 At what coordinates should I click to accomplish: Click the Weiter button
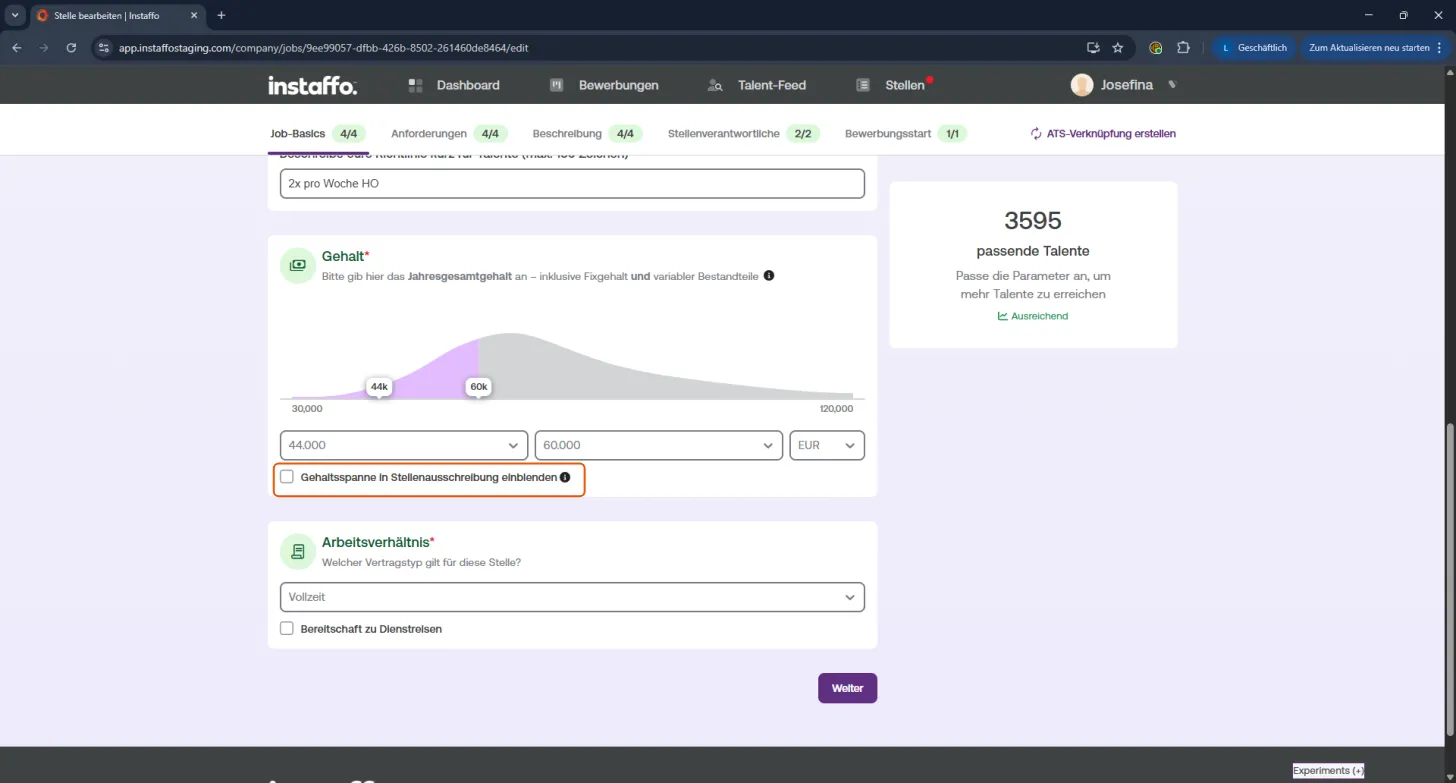[847, 688]
